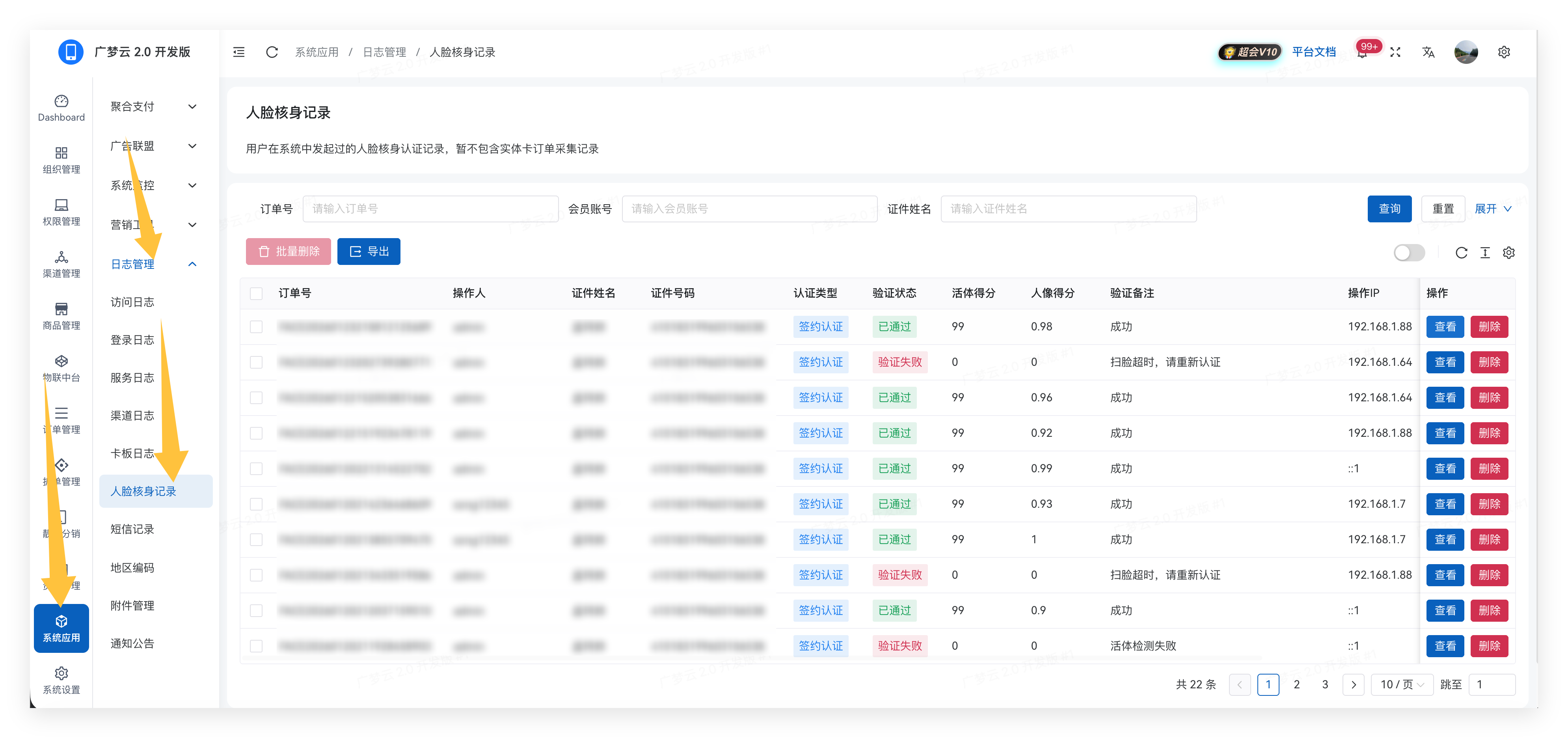Click the page refresh icon in header
Image resolution: width=1568 pixels, height=738 pixels.
(x=272, y=52)
